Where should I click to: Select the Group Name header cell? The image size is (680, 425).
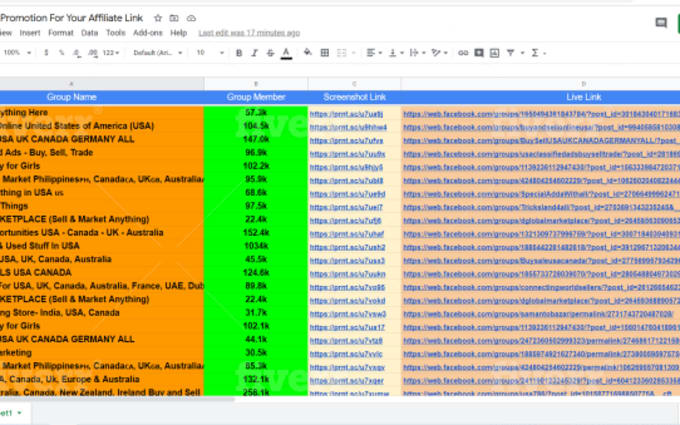tap(102, 97)
